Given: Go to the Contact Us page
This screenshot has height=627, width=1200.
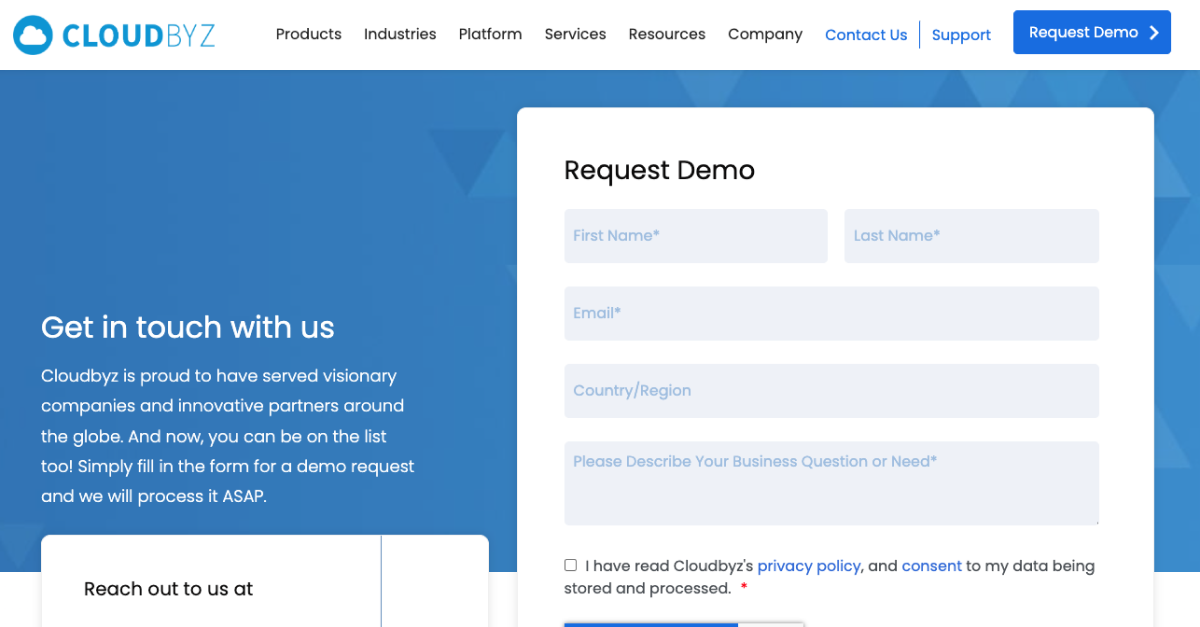Looking at the screenshot, I should (x=866, y=35).
